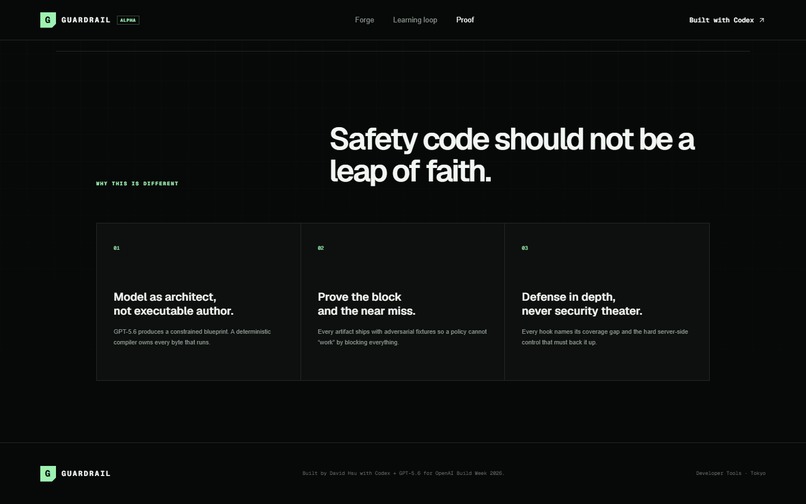This screenshot has height=504, width=806.
Task: Open the Prove the block card heading
Action: [x=367, y=304]
